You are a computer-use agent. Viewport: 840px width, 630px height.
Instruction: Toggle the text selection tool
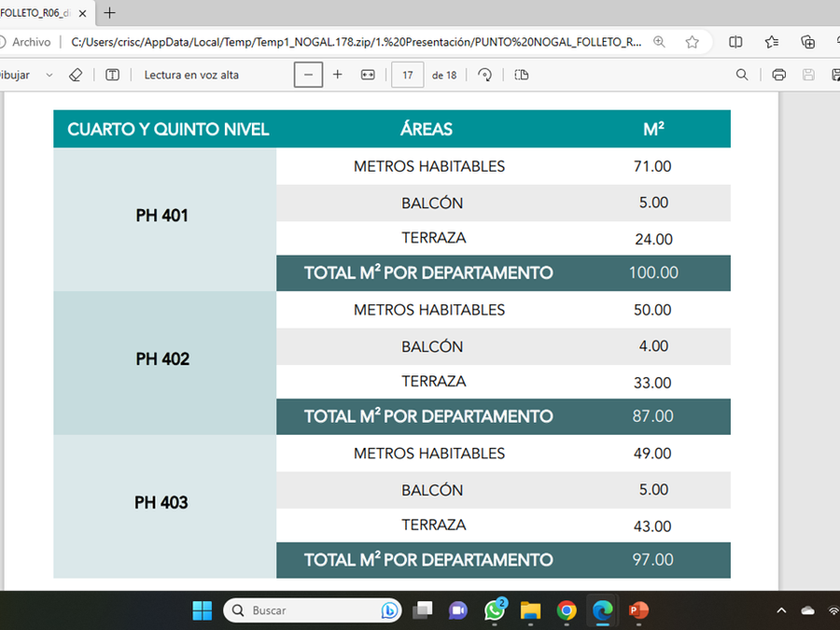[112, 75]
